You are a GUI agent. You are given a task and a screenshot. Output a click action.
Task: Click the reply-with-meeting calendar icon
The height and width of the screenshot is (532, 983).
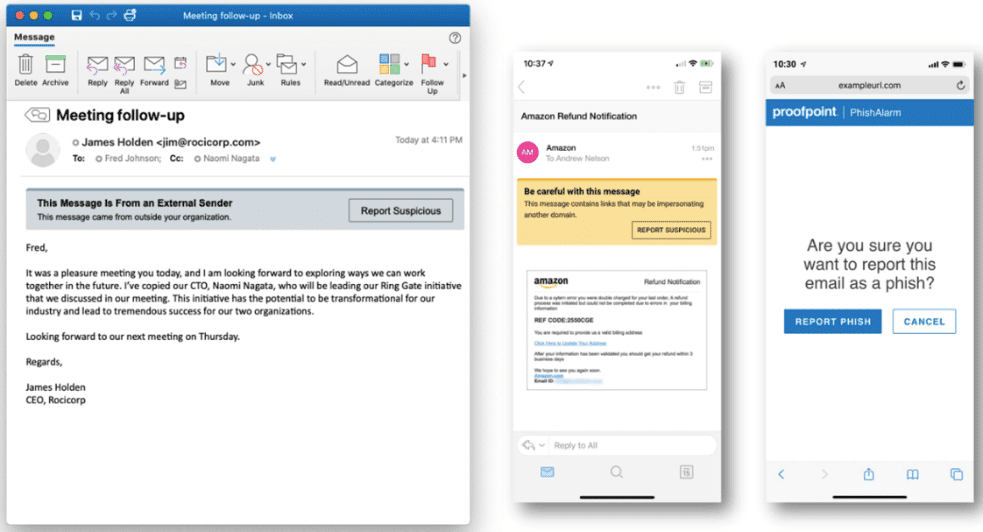[181, 63]
